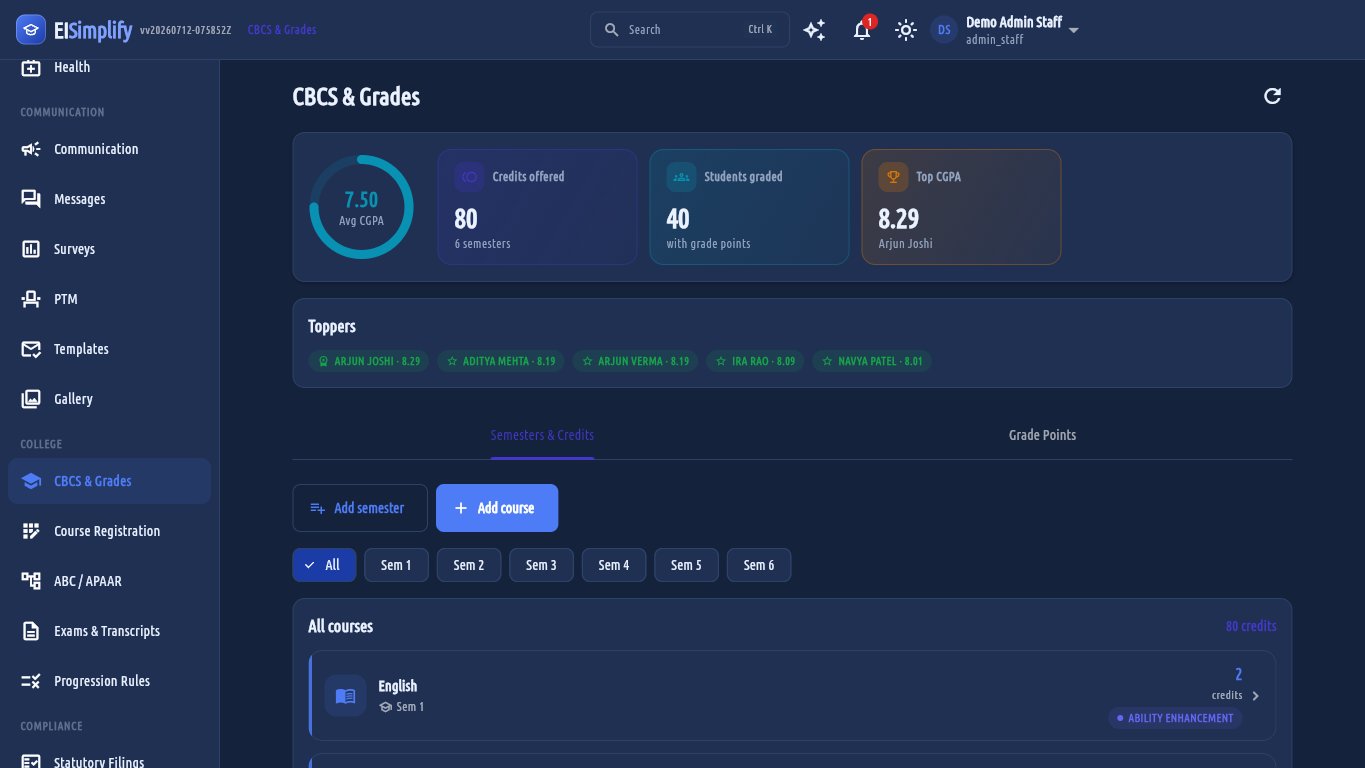Click the picture icon beside Gallery

click(31, 399)
